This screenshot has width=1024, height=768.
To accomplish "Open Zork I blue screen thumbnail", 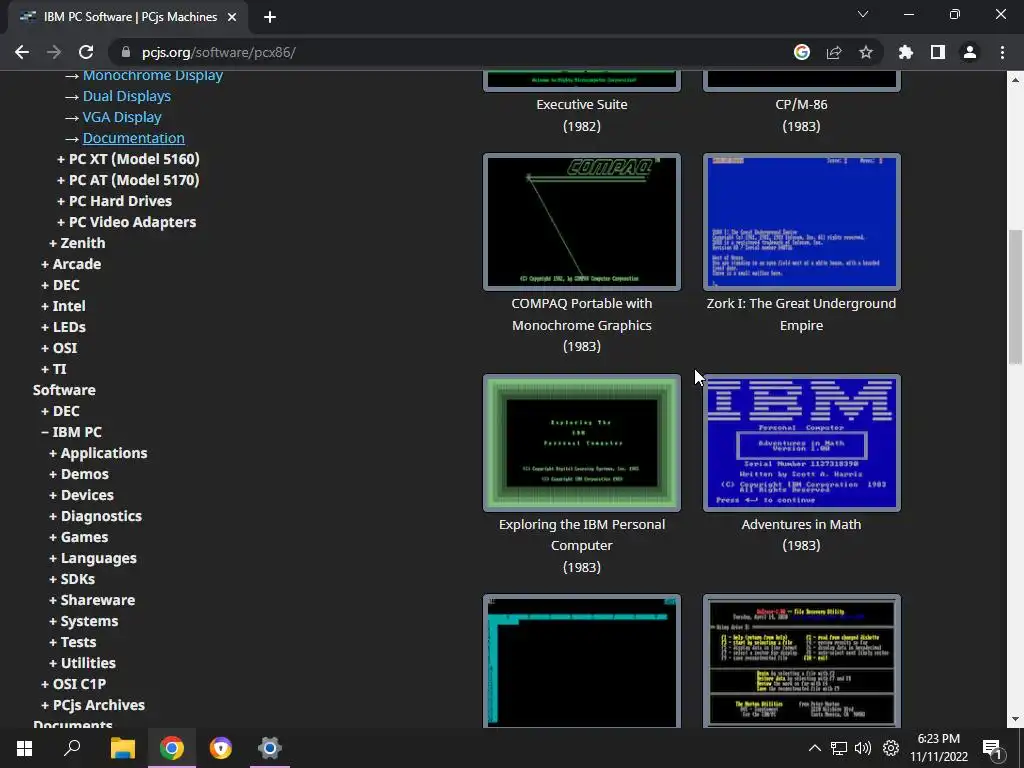I will click(801, 222).
